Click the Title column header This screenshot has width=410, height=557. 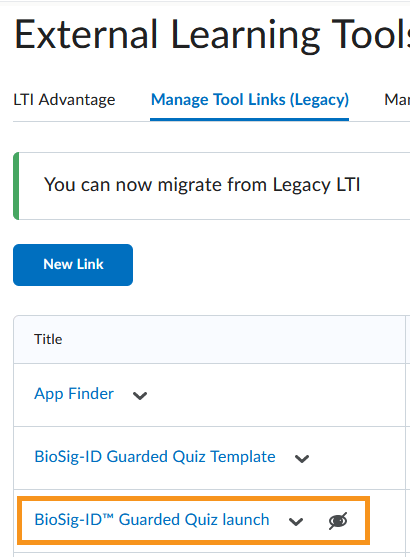tap(48, 339)
